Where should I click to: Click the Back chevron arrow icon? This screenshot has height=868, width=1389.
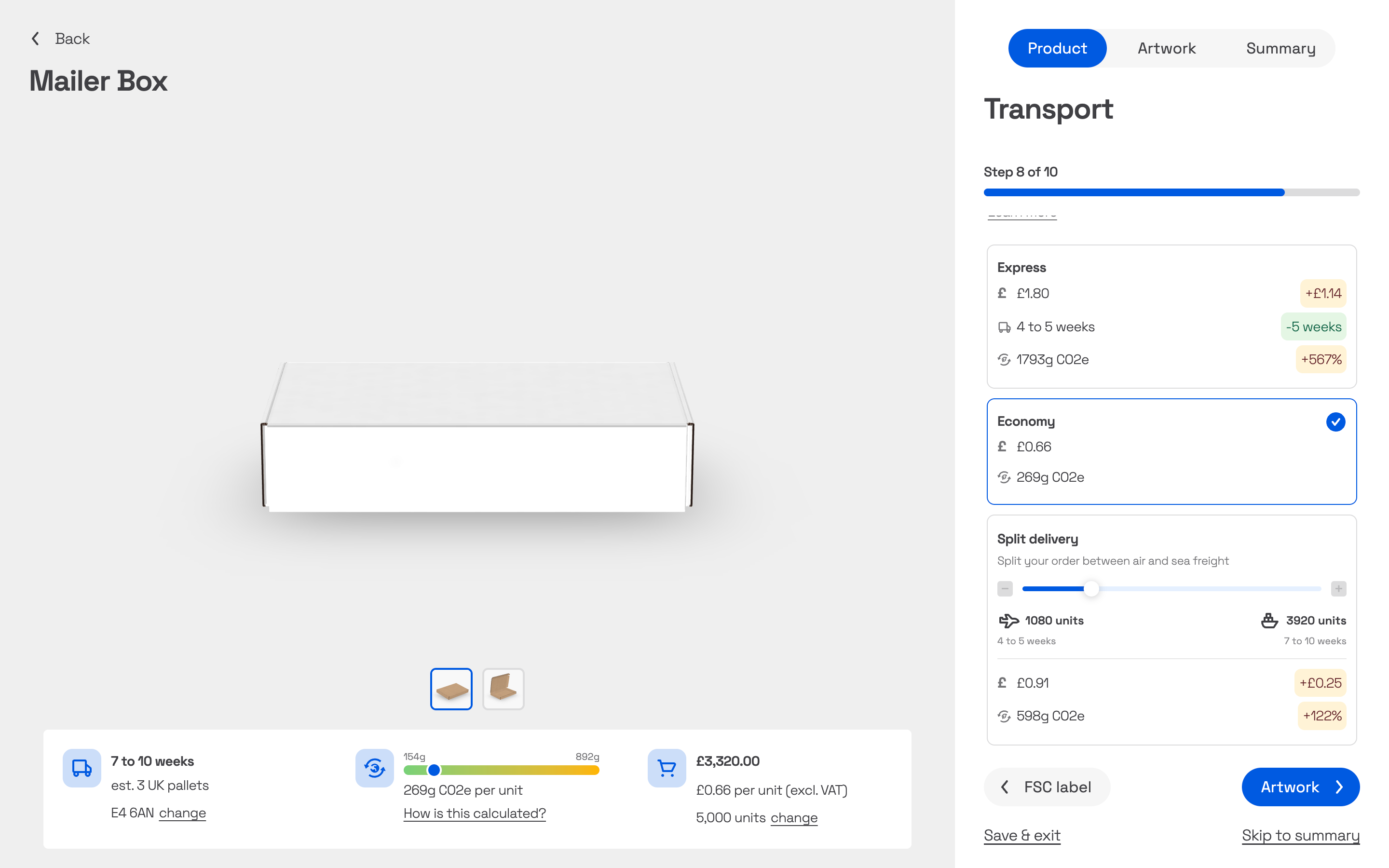[36, 39]
